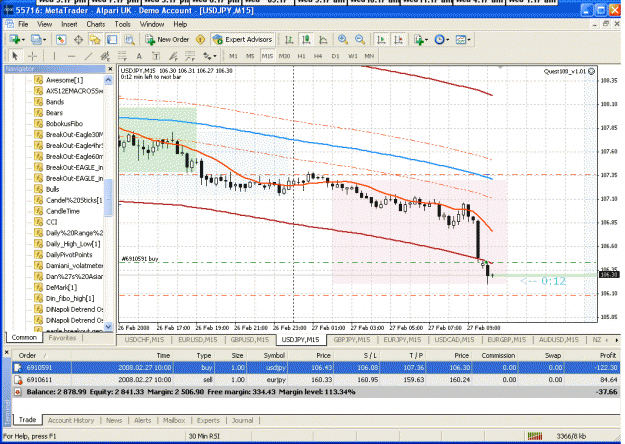Switch chart to Candlesticks style
The image size is (625, 444).
point(306,39)
